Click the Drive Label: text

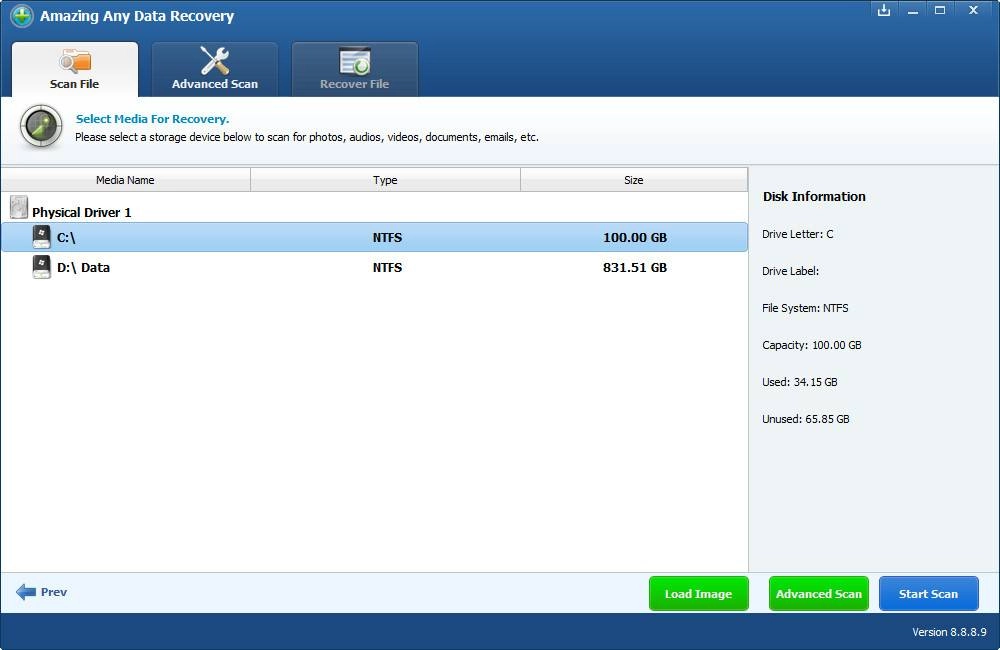click(x=791, y=271)
